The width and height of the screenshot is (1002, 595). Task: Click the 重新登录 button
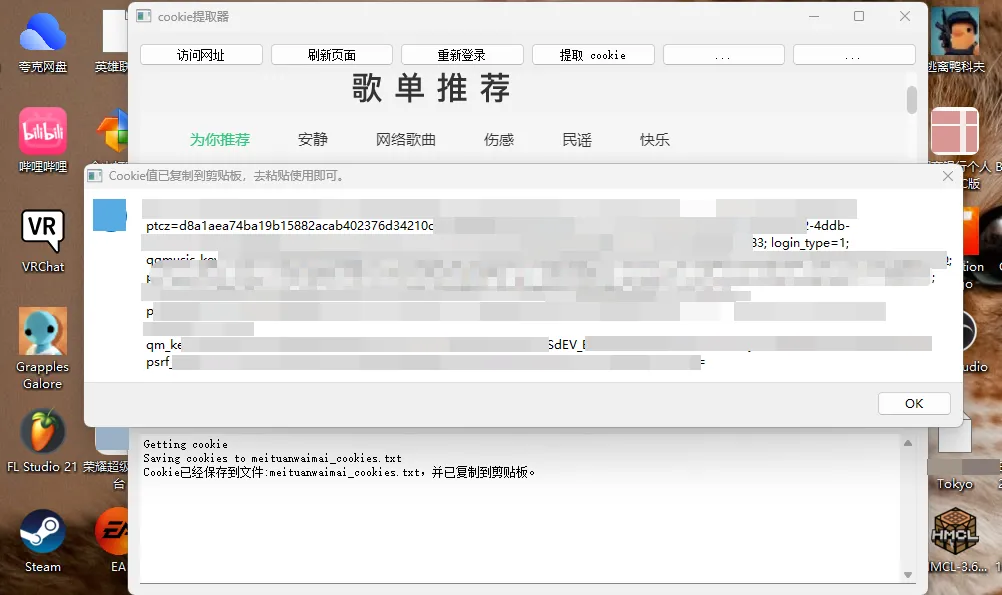click(462, 55)
